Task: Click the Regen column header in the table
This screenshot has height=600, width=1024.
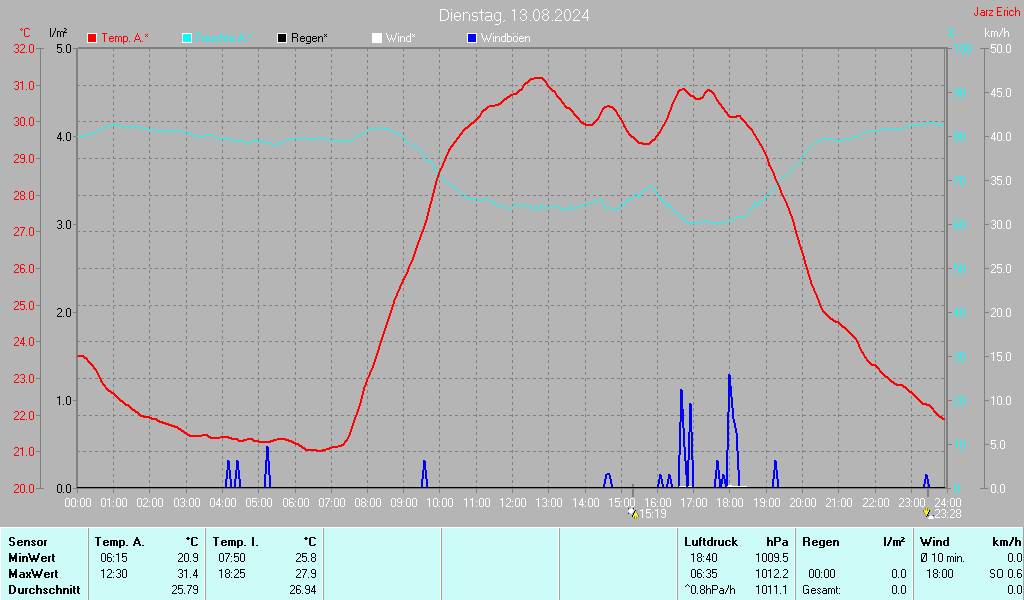Action: (820, 542)
